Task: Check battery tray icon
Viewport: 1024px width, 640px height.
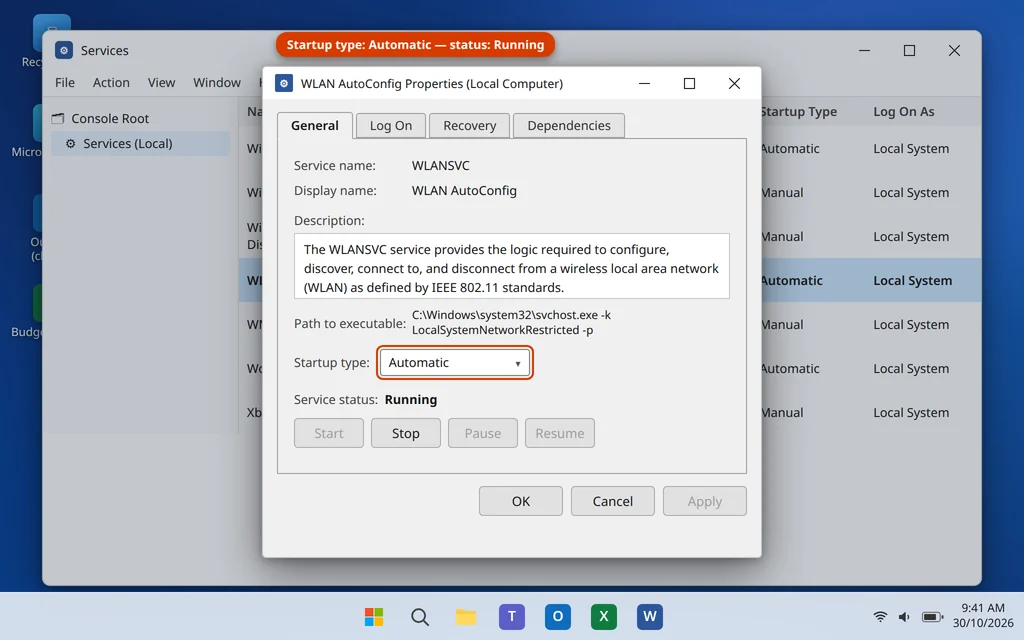Action: [932, 616]
